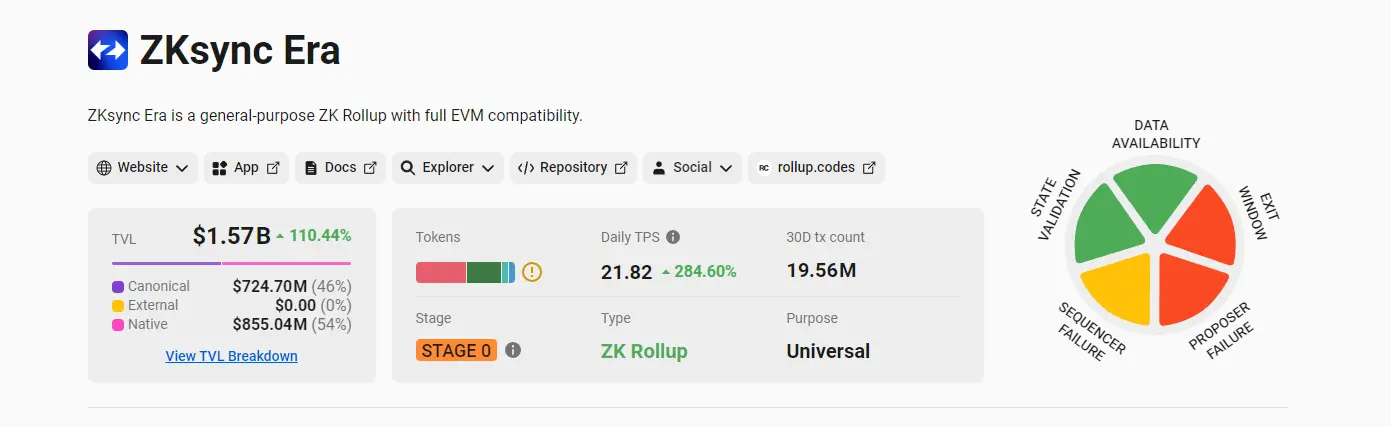Click the $1.57B TVL value

coord(231,236)
